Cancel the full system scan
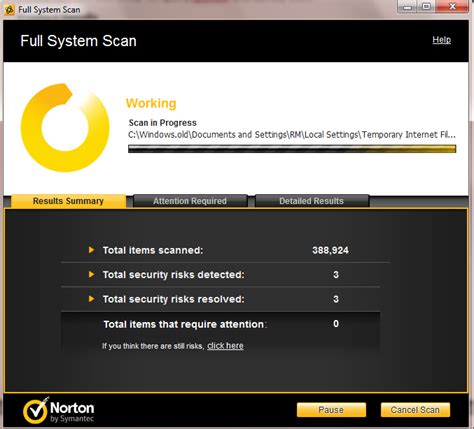 click(x=415, y=410)
